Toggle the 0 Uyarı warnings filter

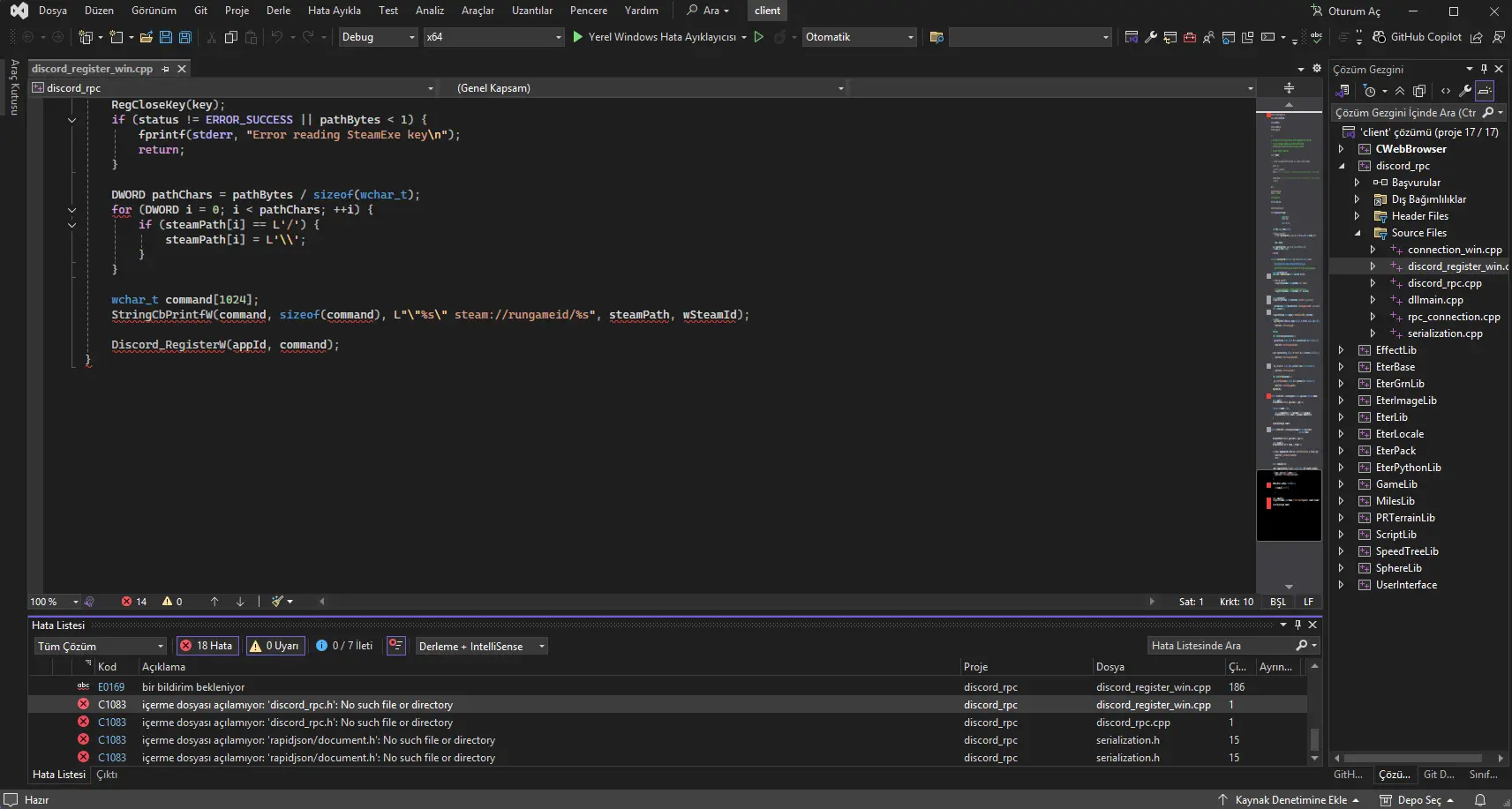tap(275, 646)
